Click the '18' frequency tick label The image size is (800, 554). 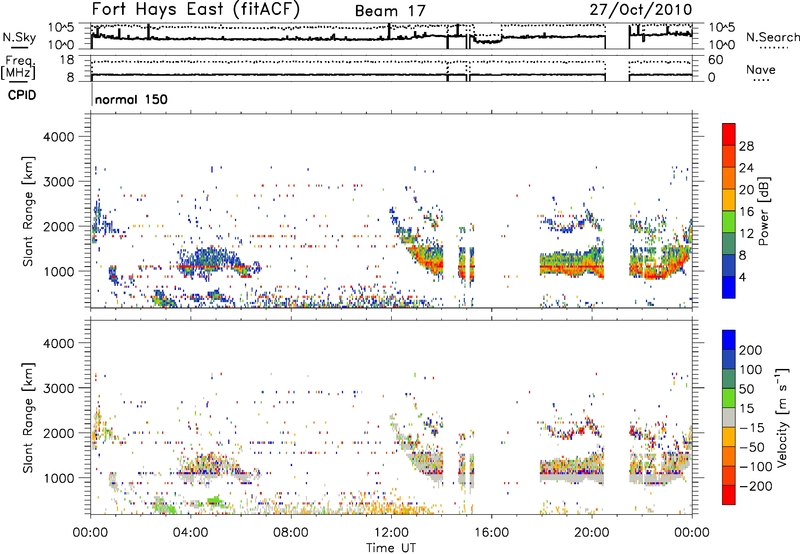(67, 60)
